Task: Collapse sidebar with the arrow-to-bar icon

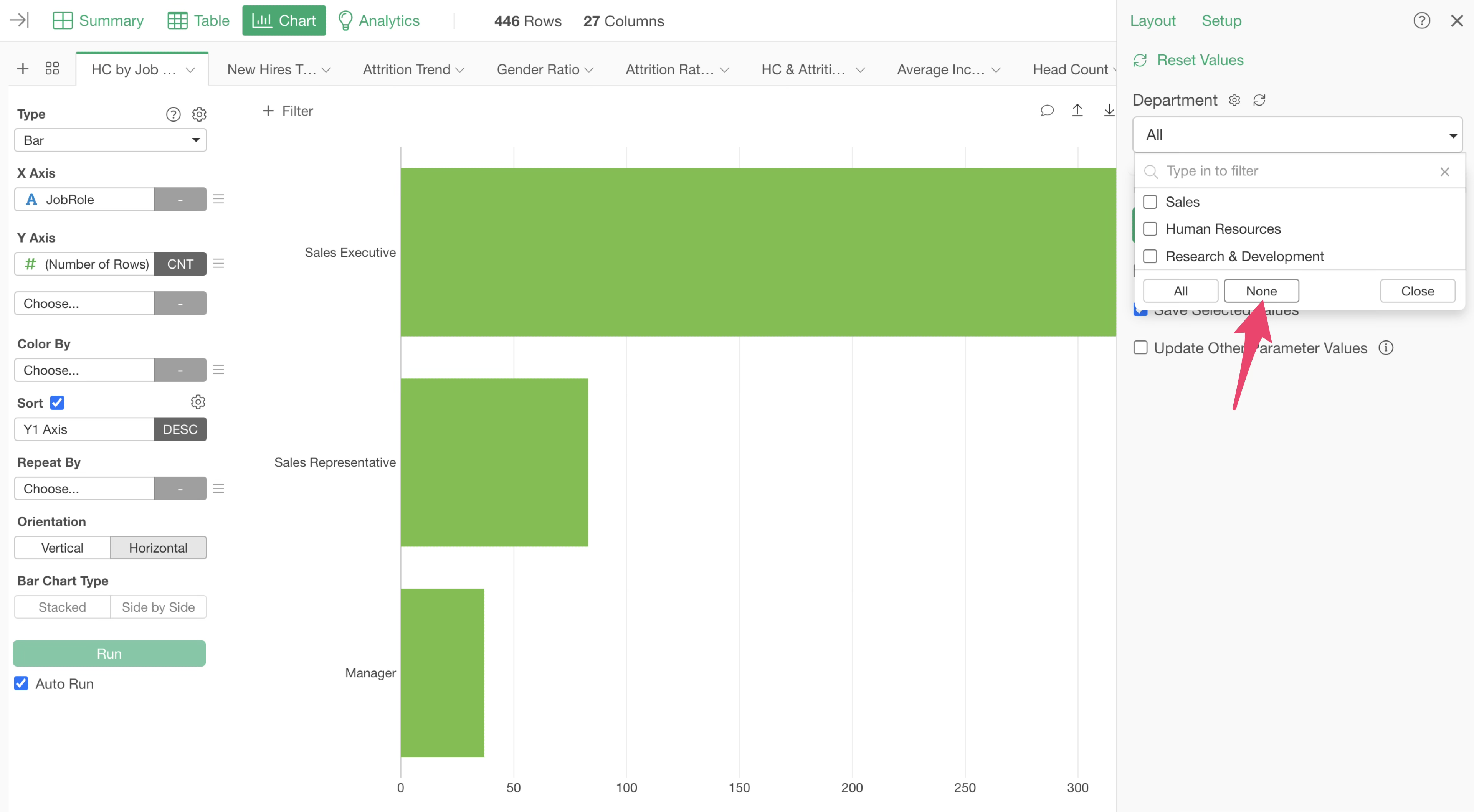Action: coord(20,21)
